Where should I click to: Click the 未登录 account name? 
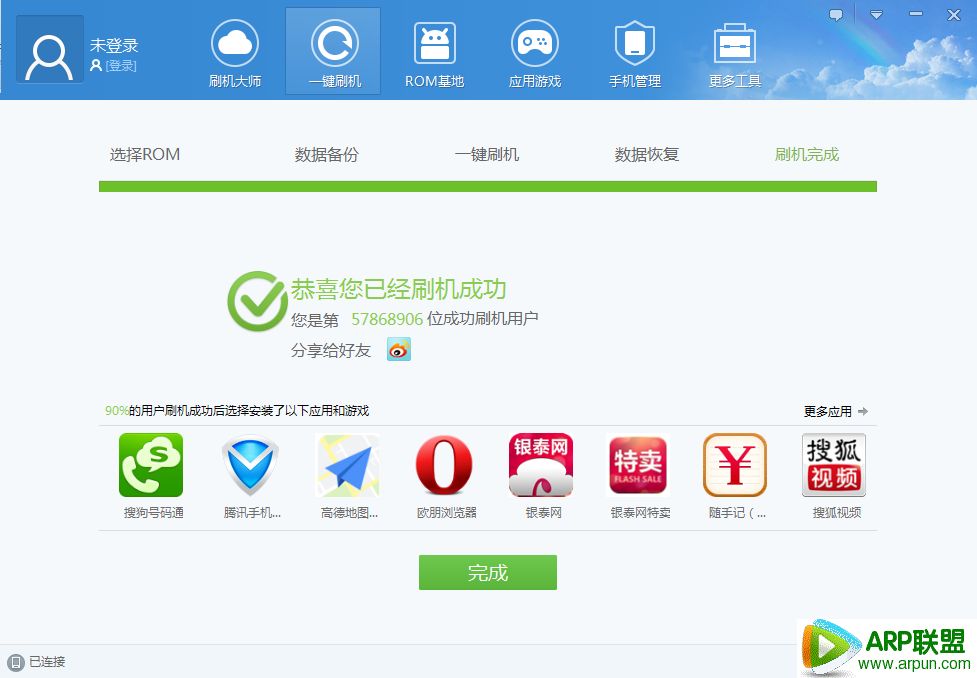(113, 45)
